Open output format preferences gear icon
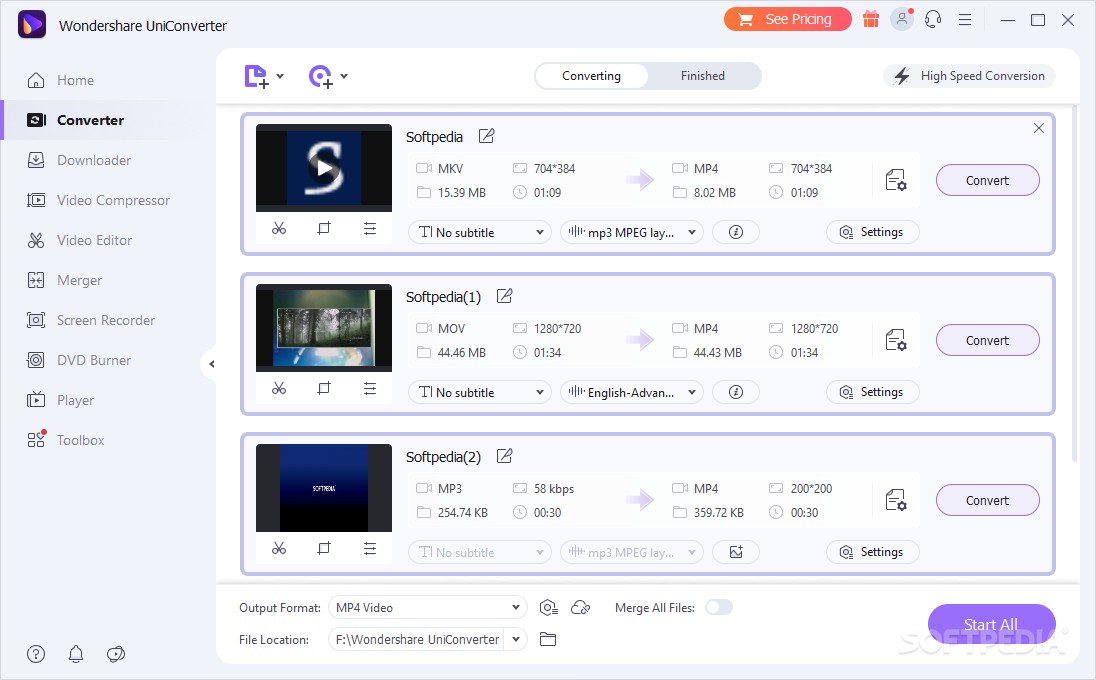The image size is (1096, 680). click(549, 608)
